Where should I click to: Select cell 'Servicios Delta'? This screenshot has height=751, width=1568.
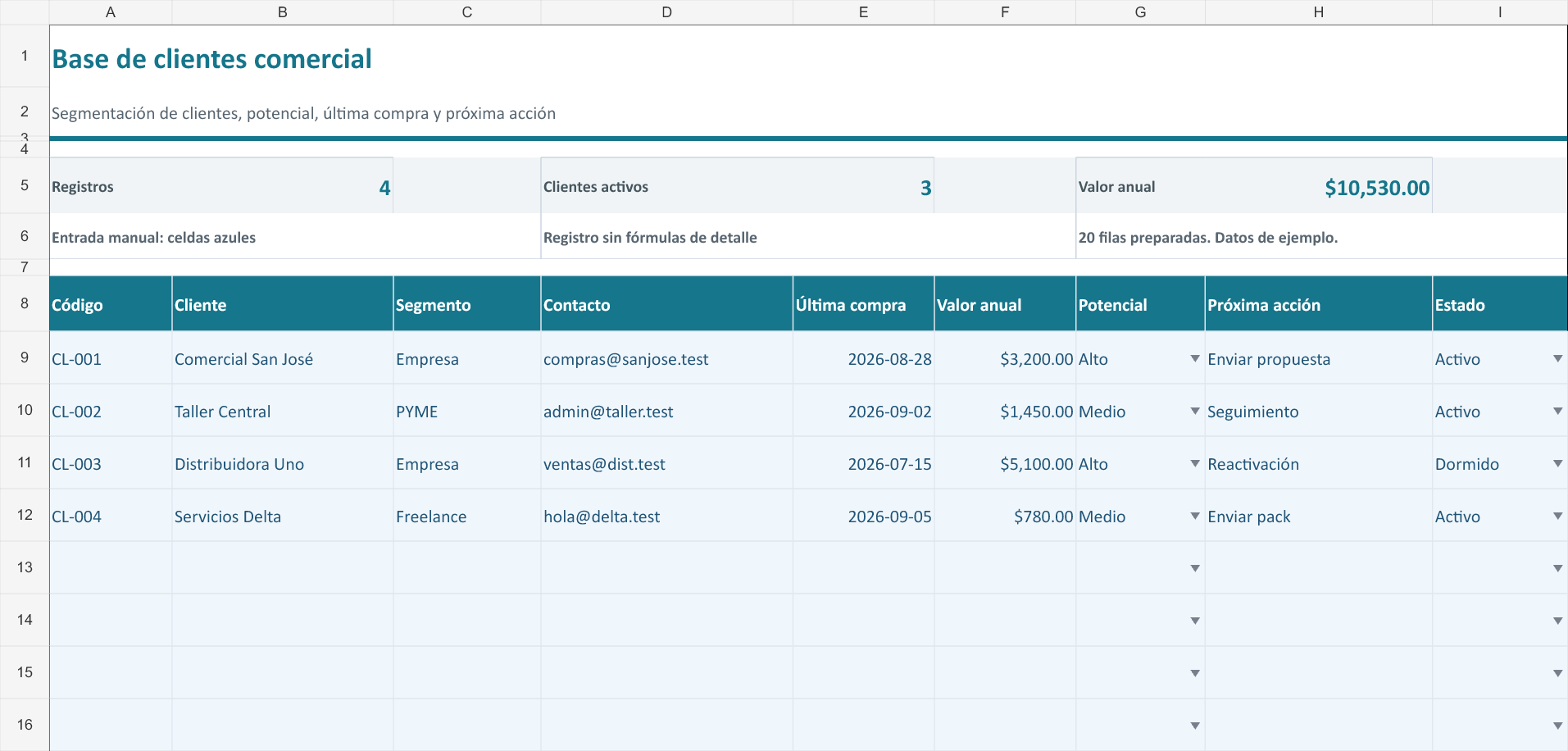tap(283, 516)
